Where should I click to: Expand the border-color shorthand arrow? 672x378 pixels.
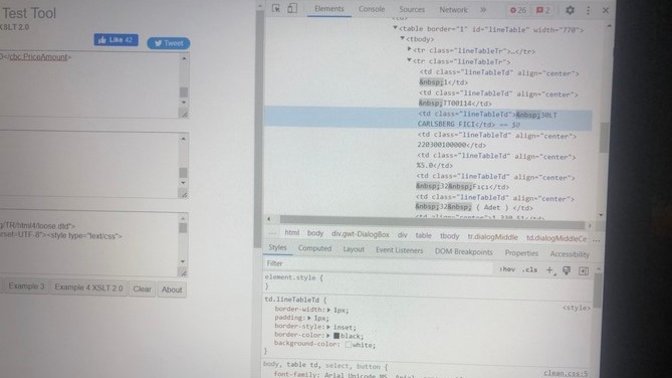pos(328,335)
